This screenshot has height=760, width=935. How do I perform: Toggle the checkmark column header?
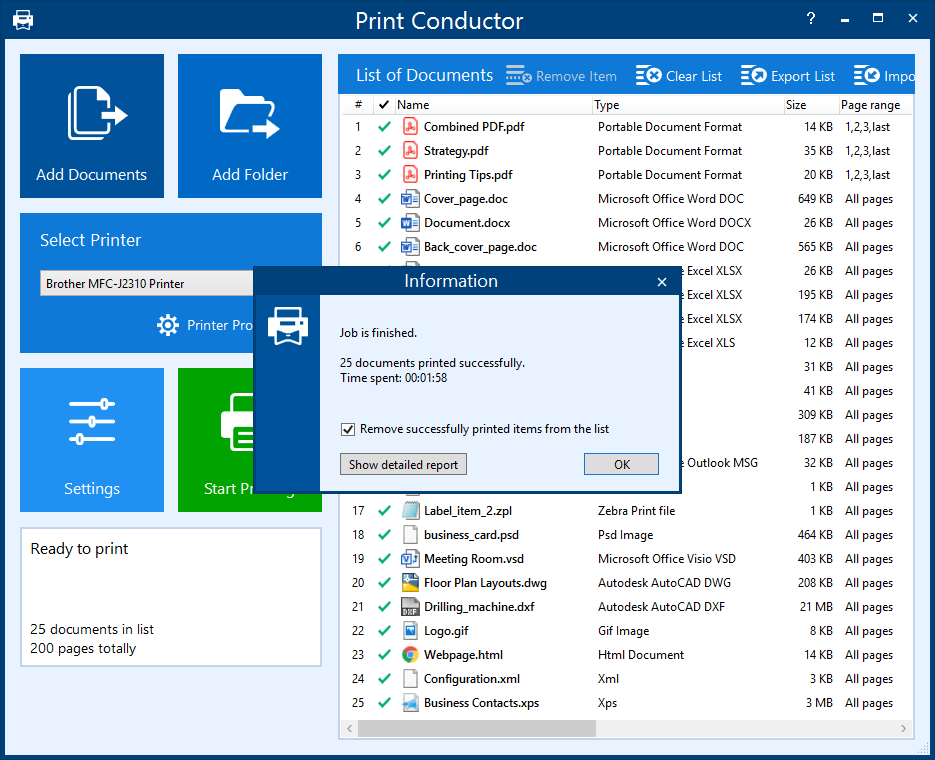click(384, 104)
